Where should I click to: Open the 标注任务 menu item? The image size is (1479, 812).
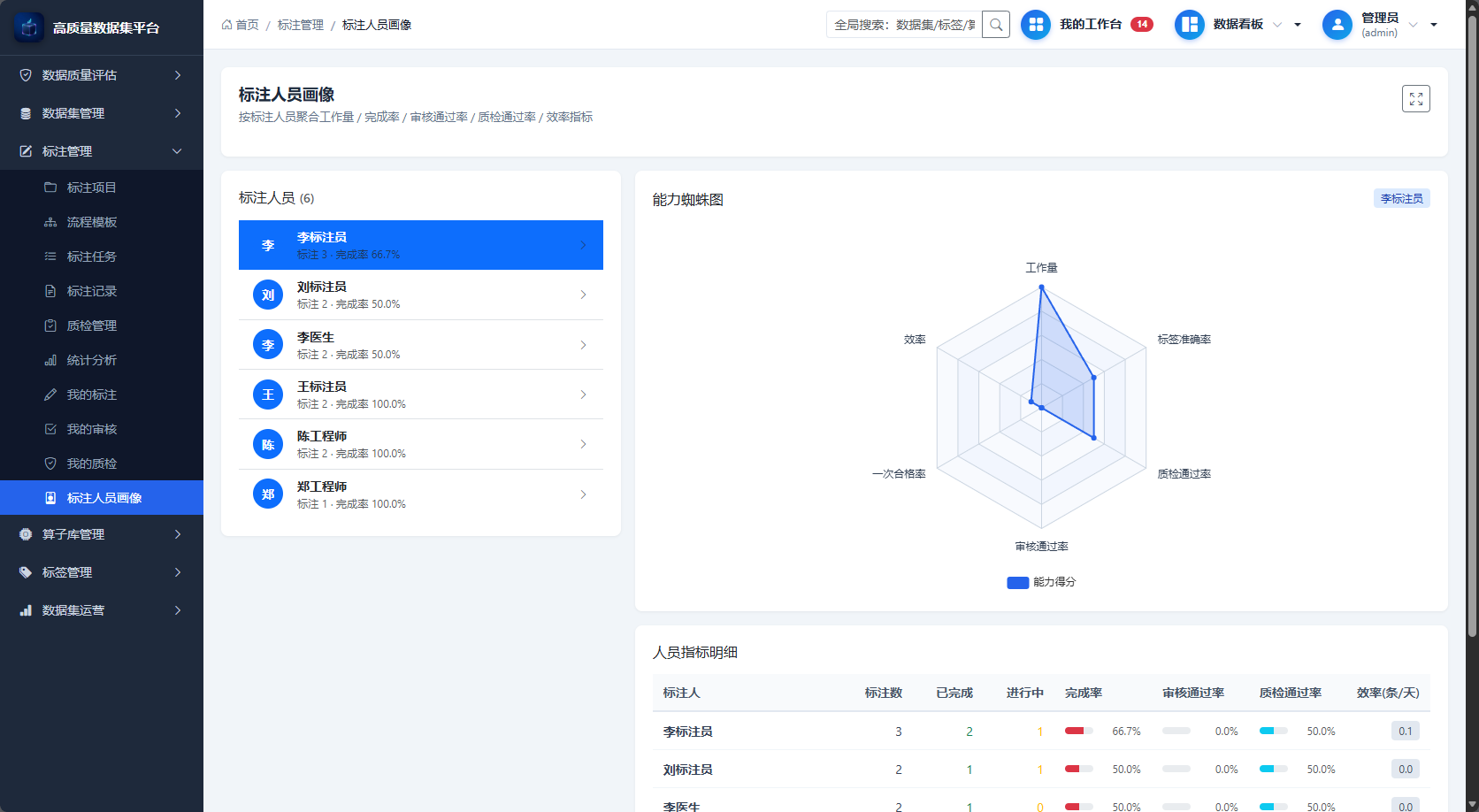tap(102, 257)
